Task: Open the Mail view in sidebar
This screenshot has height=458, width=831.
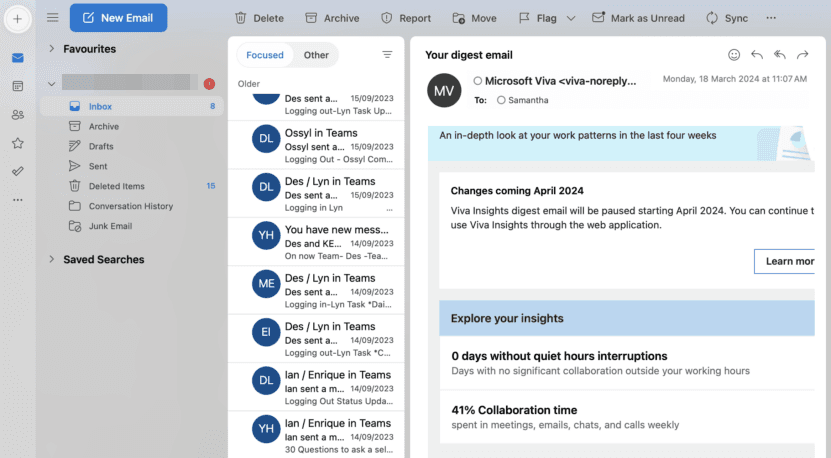Action: click(17, 58)
